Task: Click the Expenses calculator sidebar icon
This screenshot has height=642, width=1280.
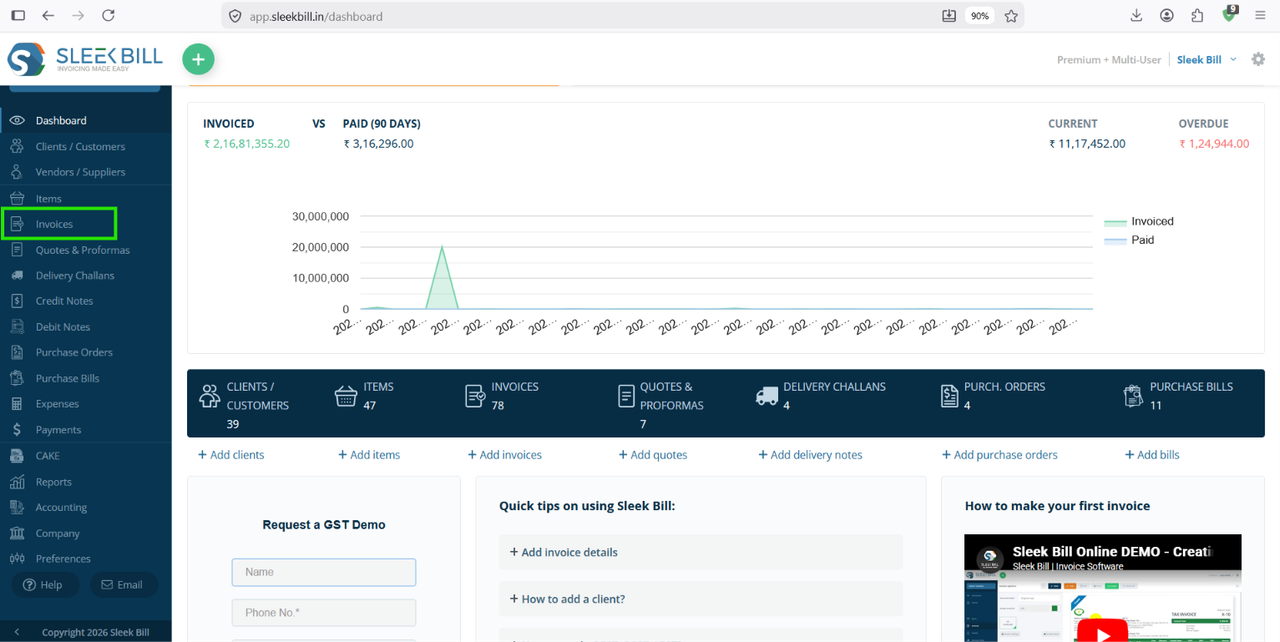Action: coord(17,404)
